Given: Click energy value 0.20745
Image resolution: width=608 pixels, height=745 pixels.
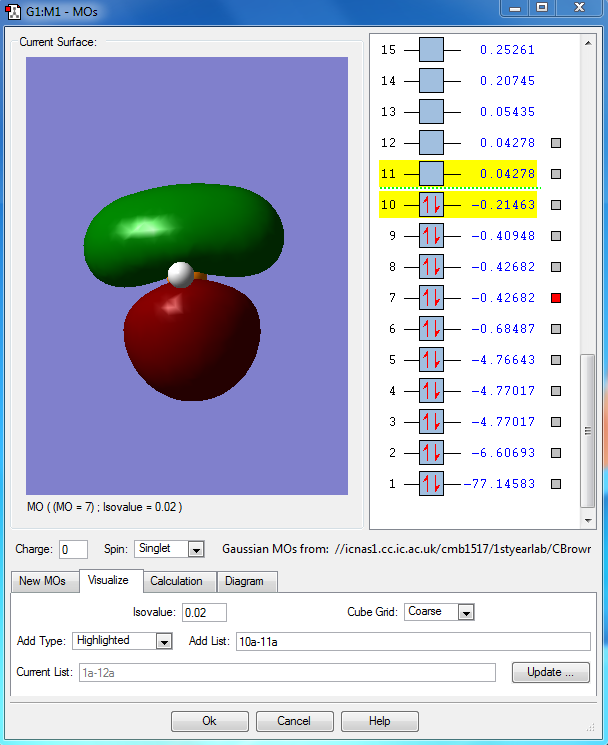Looking at the screenshot, I should [x=507, y=81].
